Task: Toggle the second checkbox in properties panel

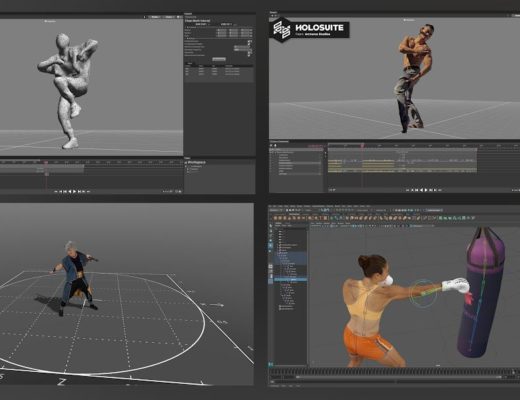Action: [249, 44]
